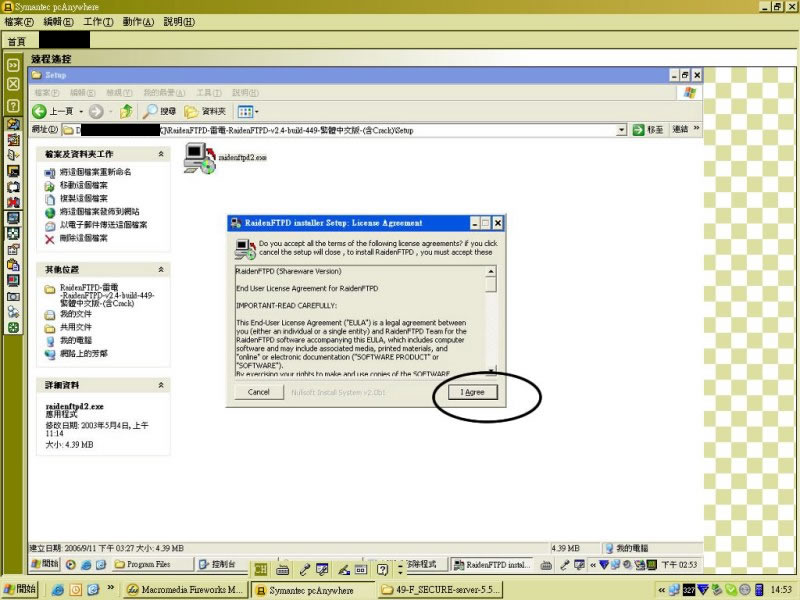Viewport: 800px width, 600px height.
Task: Show hidden icons in the local system tray
Action: point(661,590)
